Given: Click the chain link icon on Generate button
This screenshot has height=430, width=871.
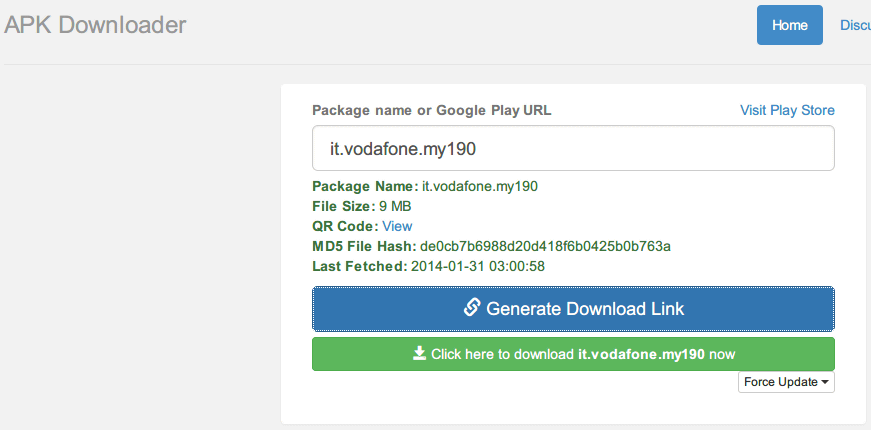Looking at the screenshot, I should pos(472,308).
